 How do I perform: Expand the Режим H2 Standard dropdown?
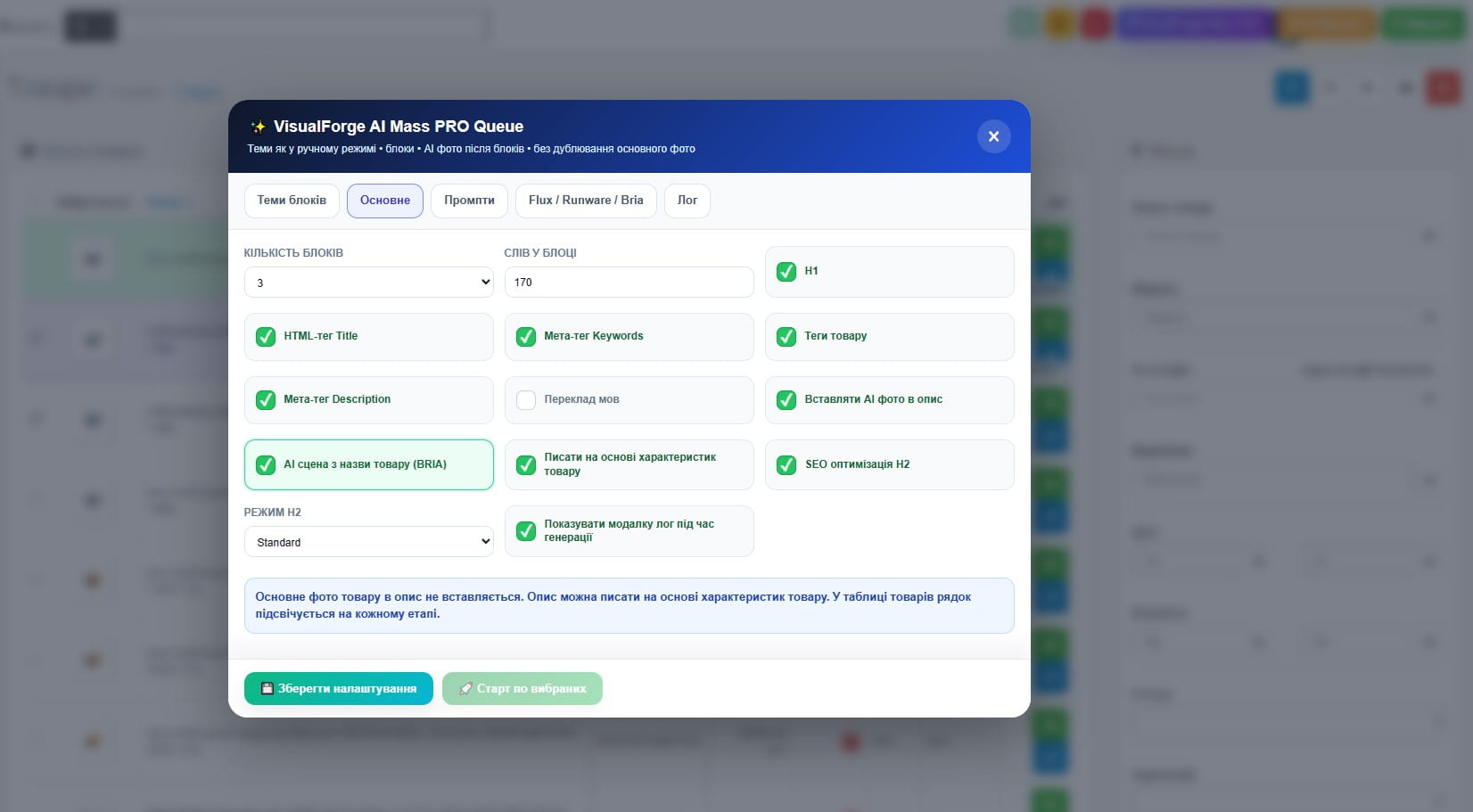pos(369,542)
